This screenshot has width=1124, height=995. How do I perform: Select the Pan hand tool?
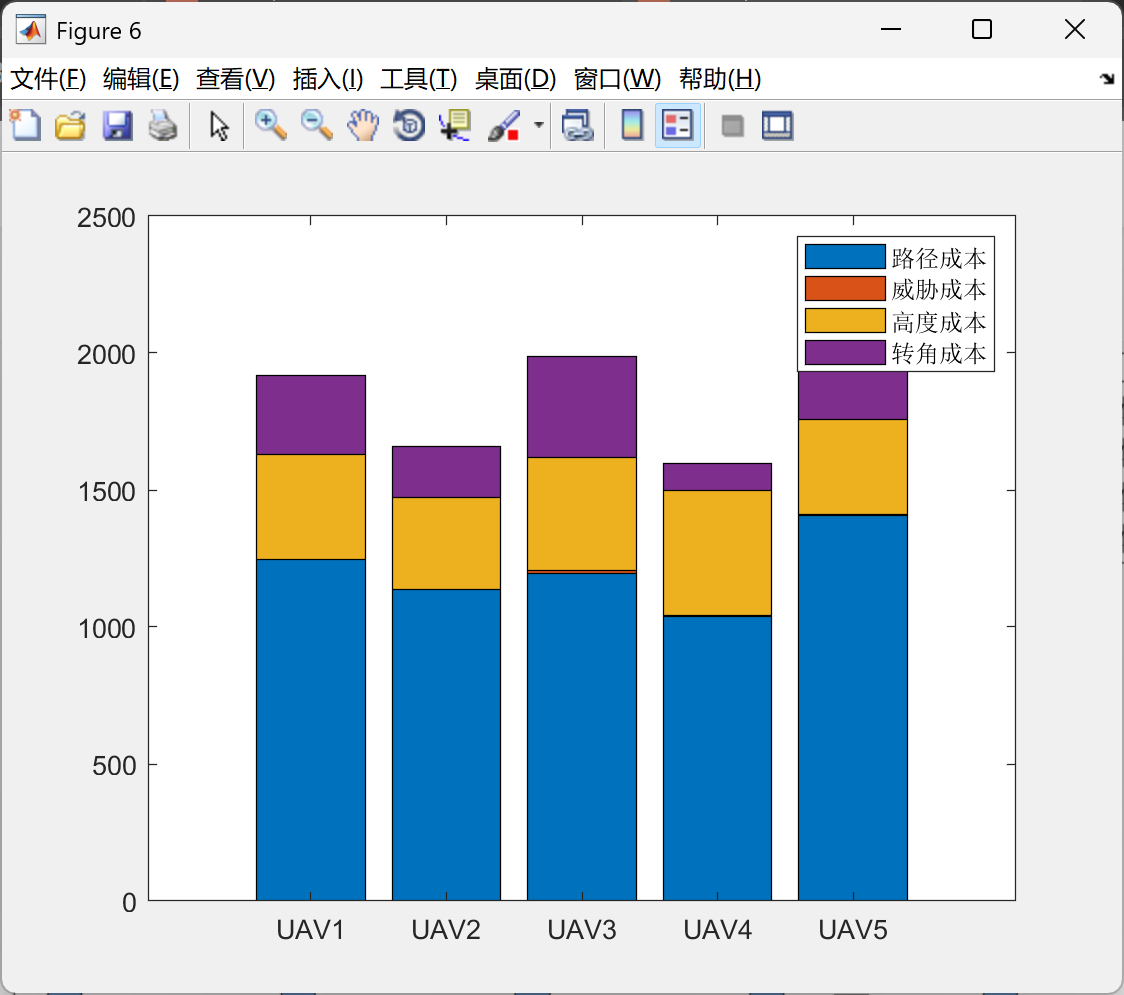363,125
